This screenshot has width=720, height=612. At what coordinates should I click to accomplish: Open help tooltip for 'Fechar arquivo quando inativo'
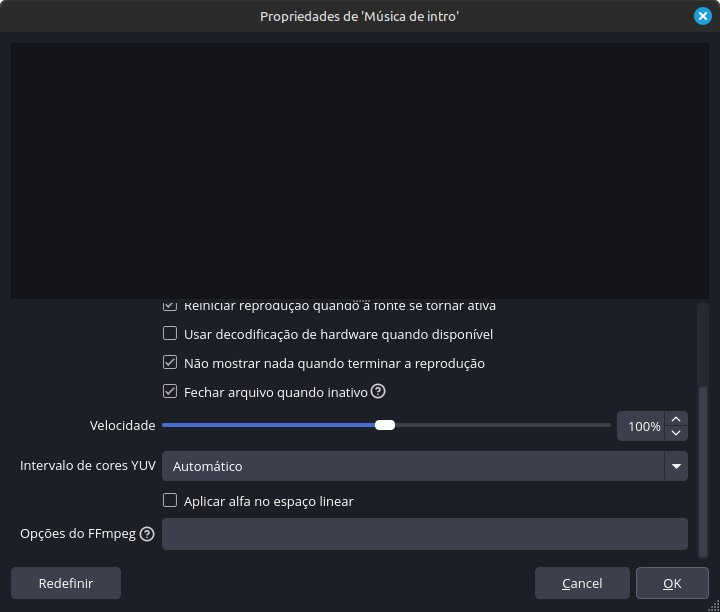pos(378,392)
